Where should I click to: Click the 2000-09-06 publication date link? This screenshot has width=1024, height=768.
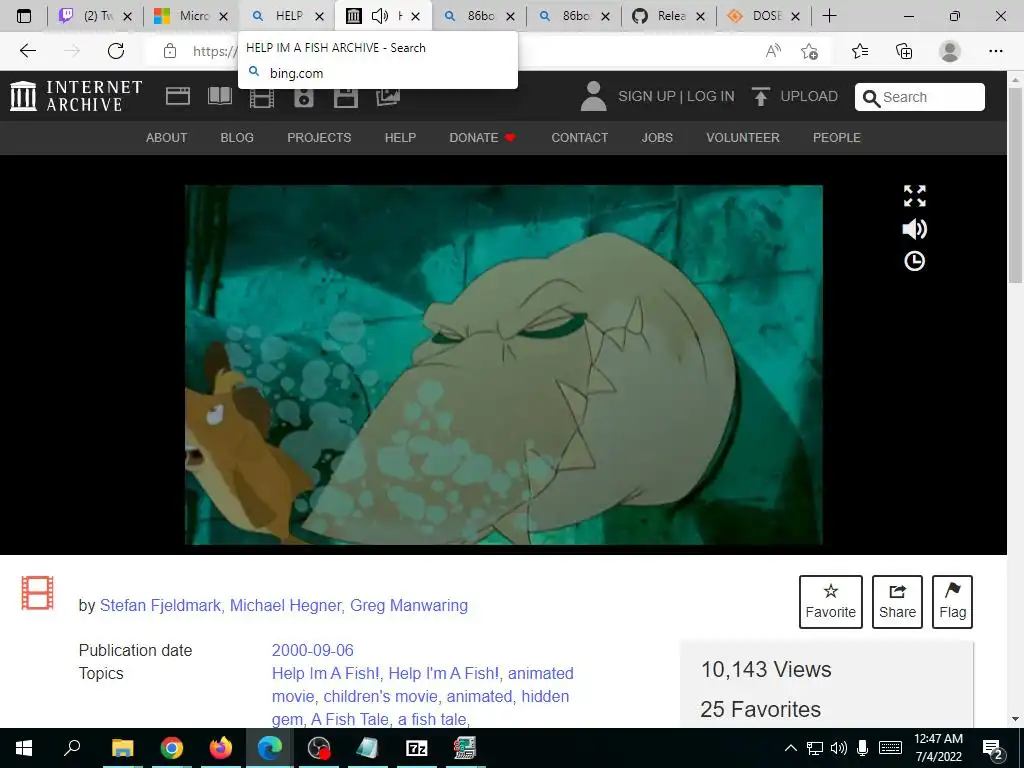point(313,650)
